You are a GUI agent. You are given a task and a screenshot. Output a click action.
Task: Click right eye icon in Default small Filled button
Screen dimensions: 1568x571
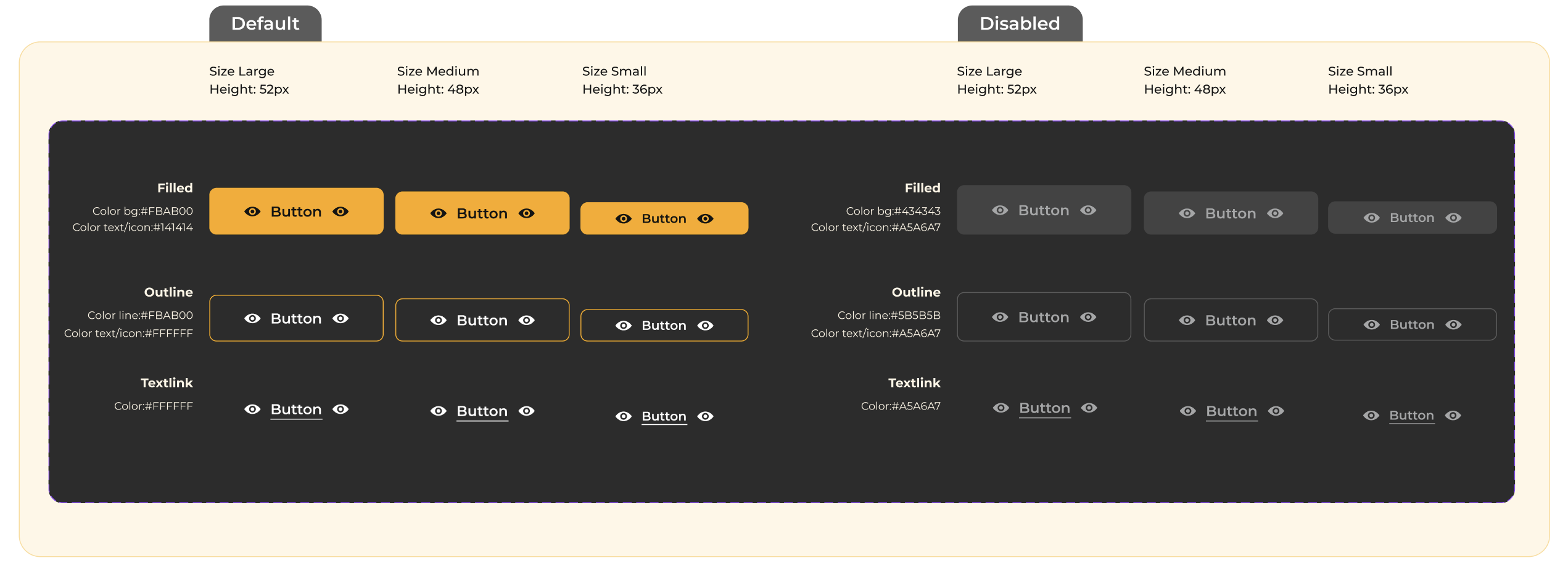(x=706, y=219)
